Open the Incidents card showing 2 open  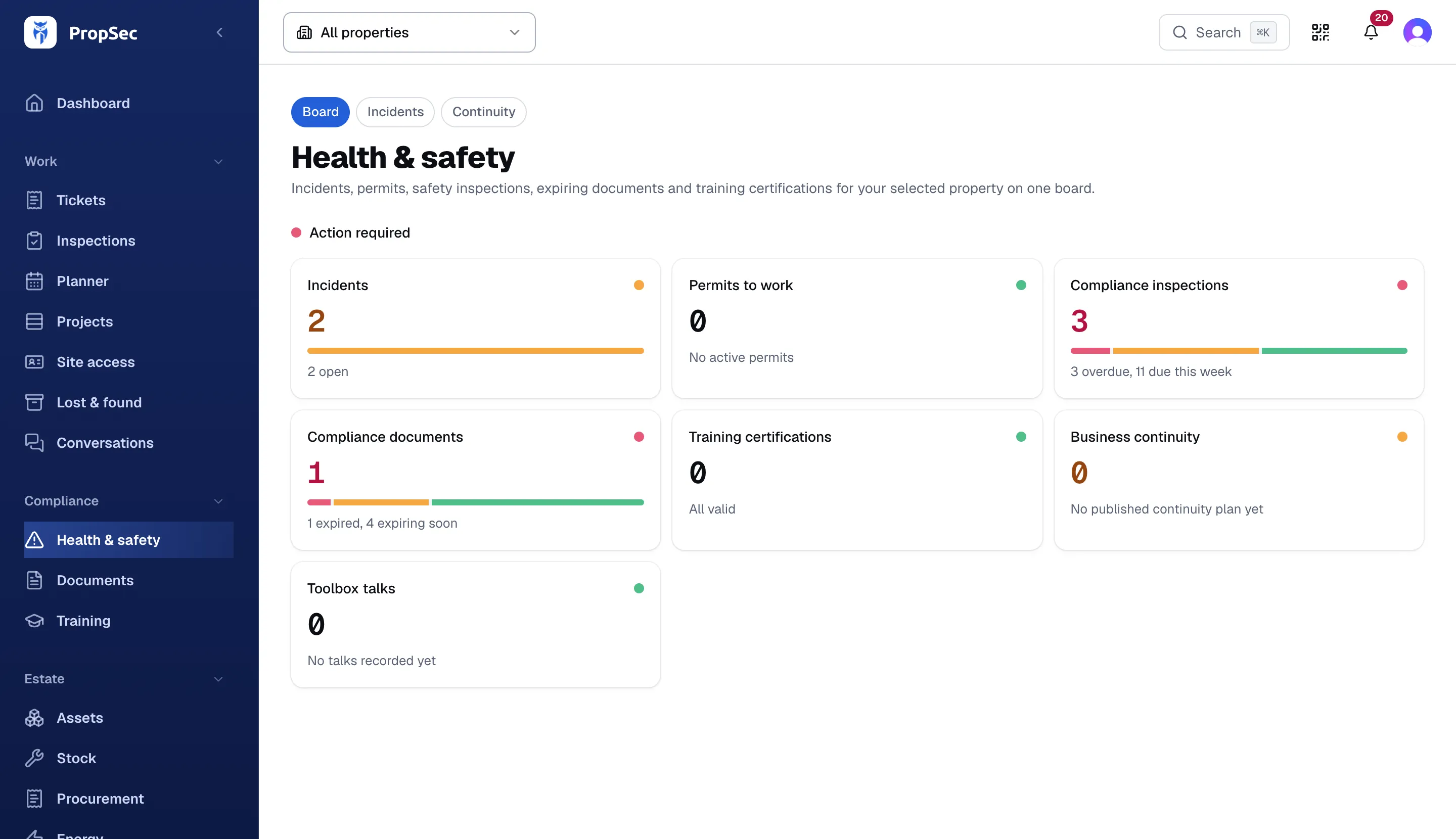point(476,329)
